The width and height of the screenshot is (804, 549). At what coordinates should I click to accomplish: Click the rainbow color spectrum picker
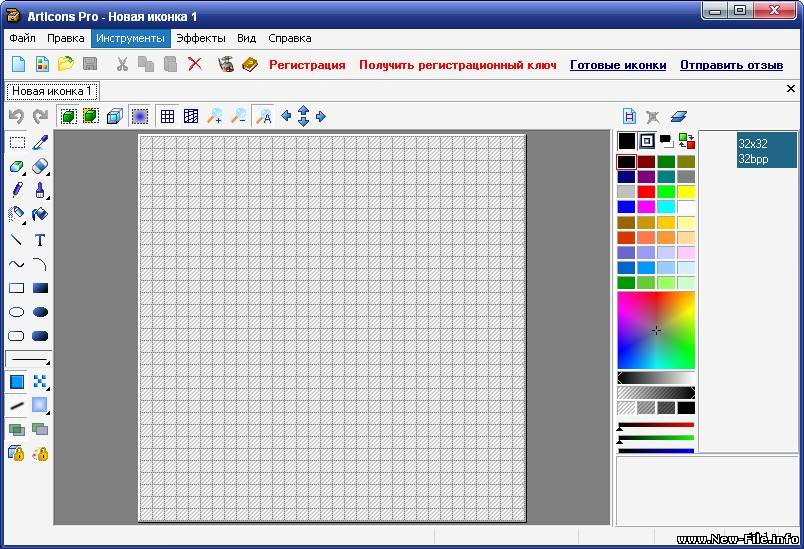(x=656, y=330)
